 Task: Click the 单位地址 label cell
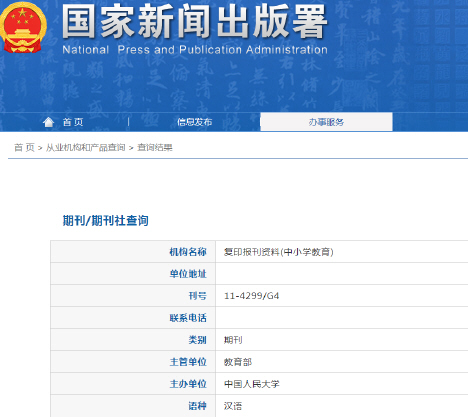point(133,274)
